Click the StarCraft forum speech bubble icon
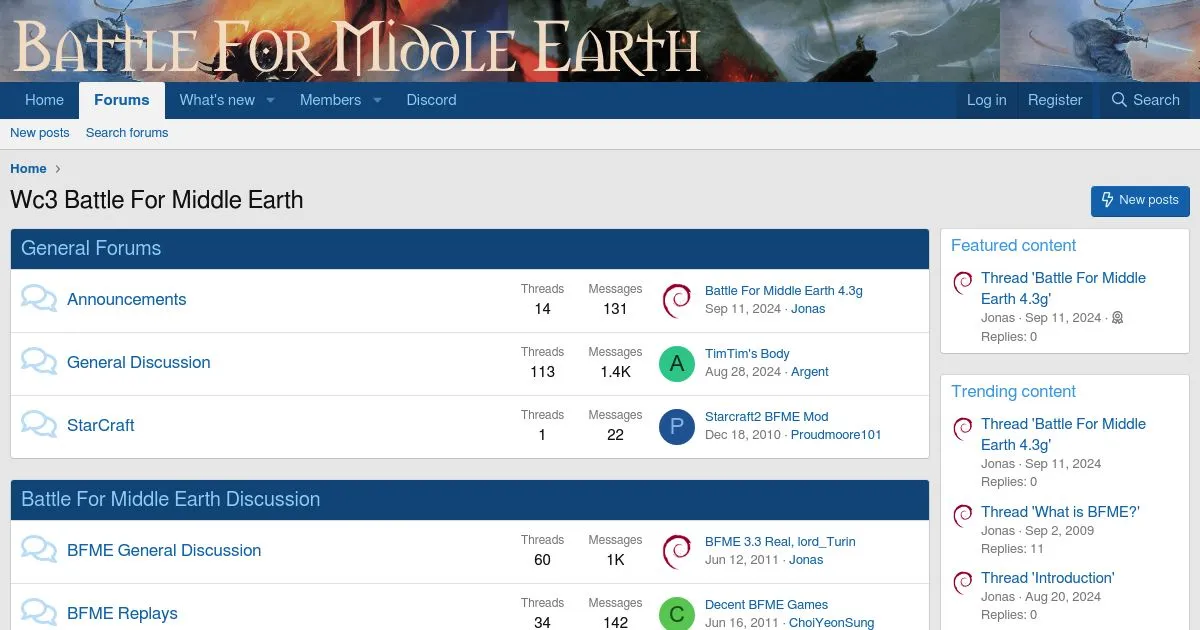 [39, 425]
